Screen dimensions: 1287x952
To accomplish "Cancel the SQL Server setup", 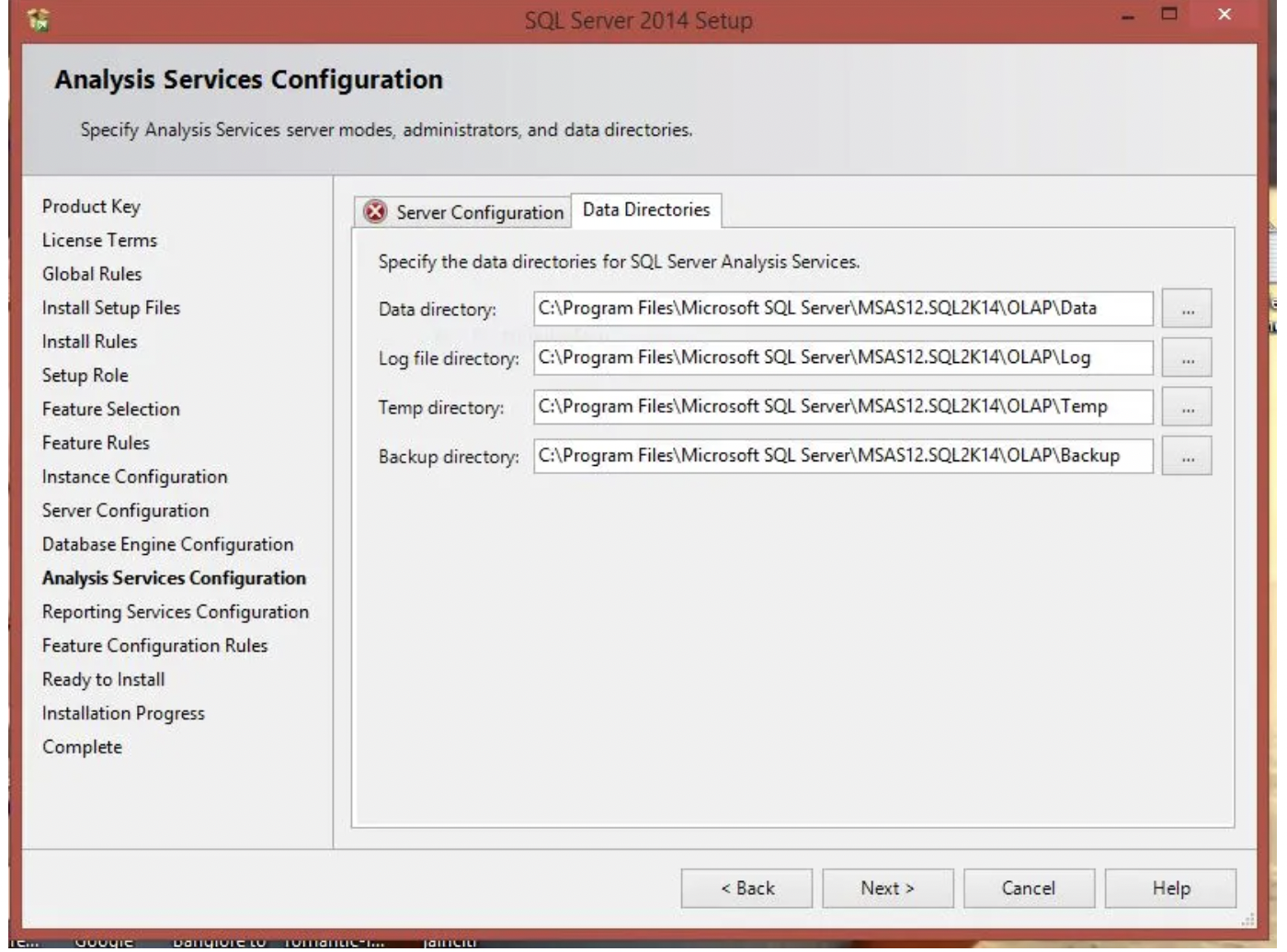I will [x=1029, y=889].
